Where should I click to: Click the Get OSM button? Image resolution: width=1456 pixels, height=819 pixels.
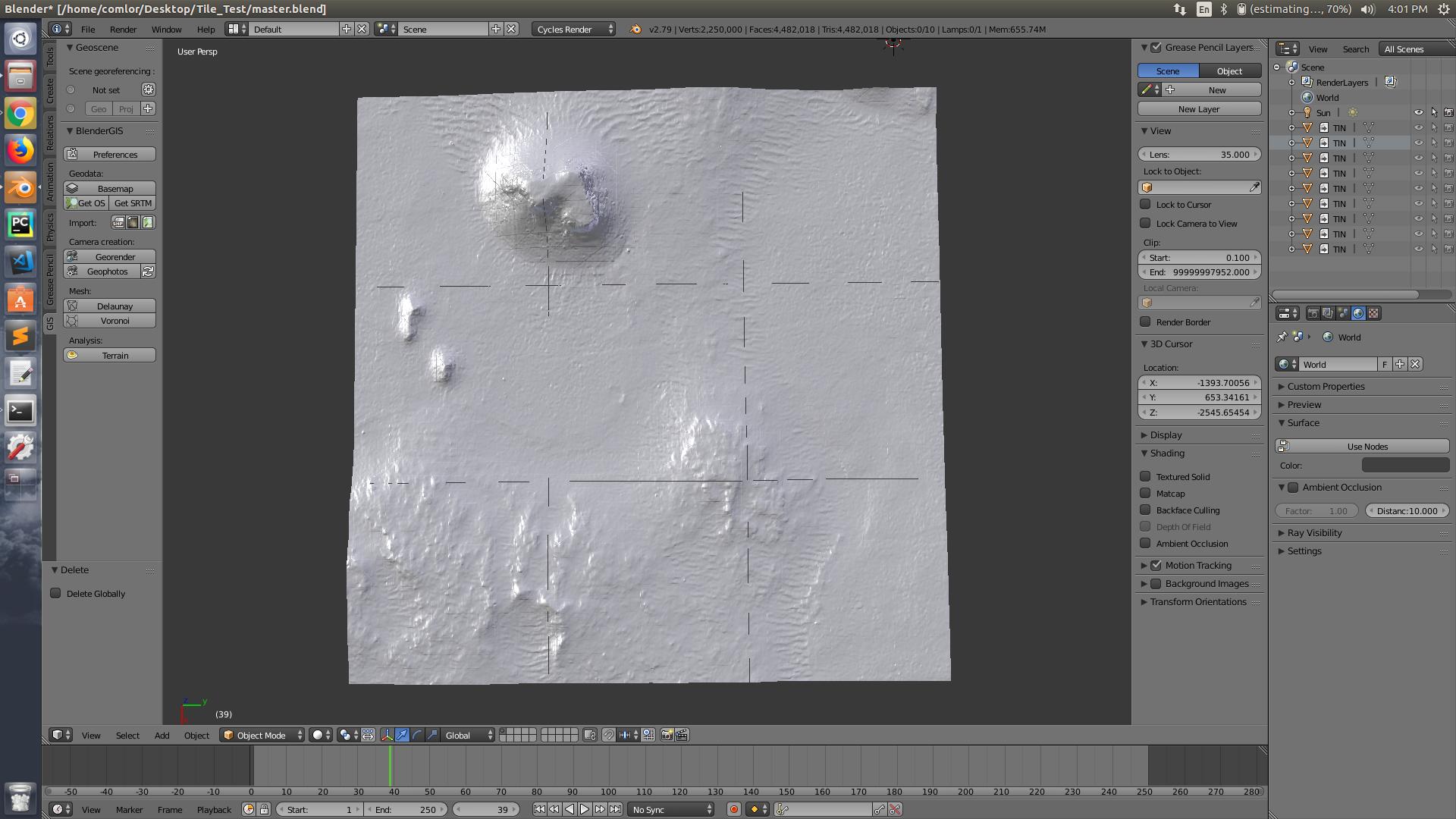tap(86, 203)
